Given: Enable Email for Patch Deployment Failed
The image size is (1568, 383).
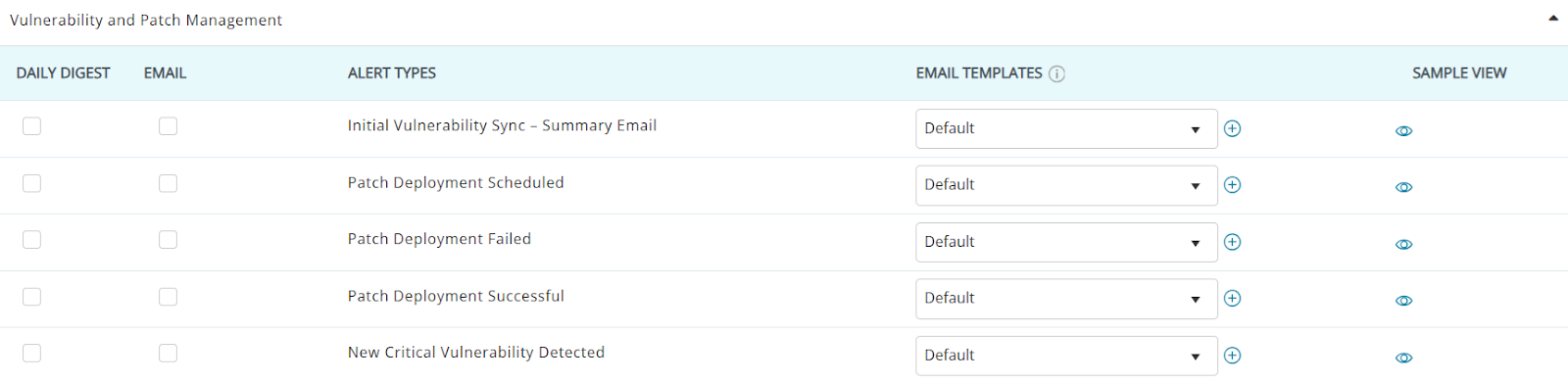Looking at the screenshot, I should 169,240.
